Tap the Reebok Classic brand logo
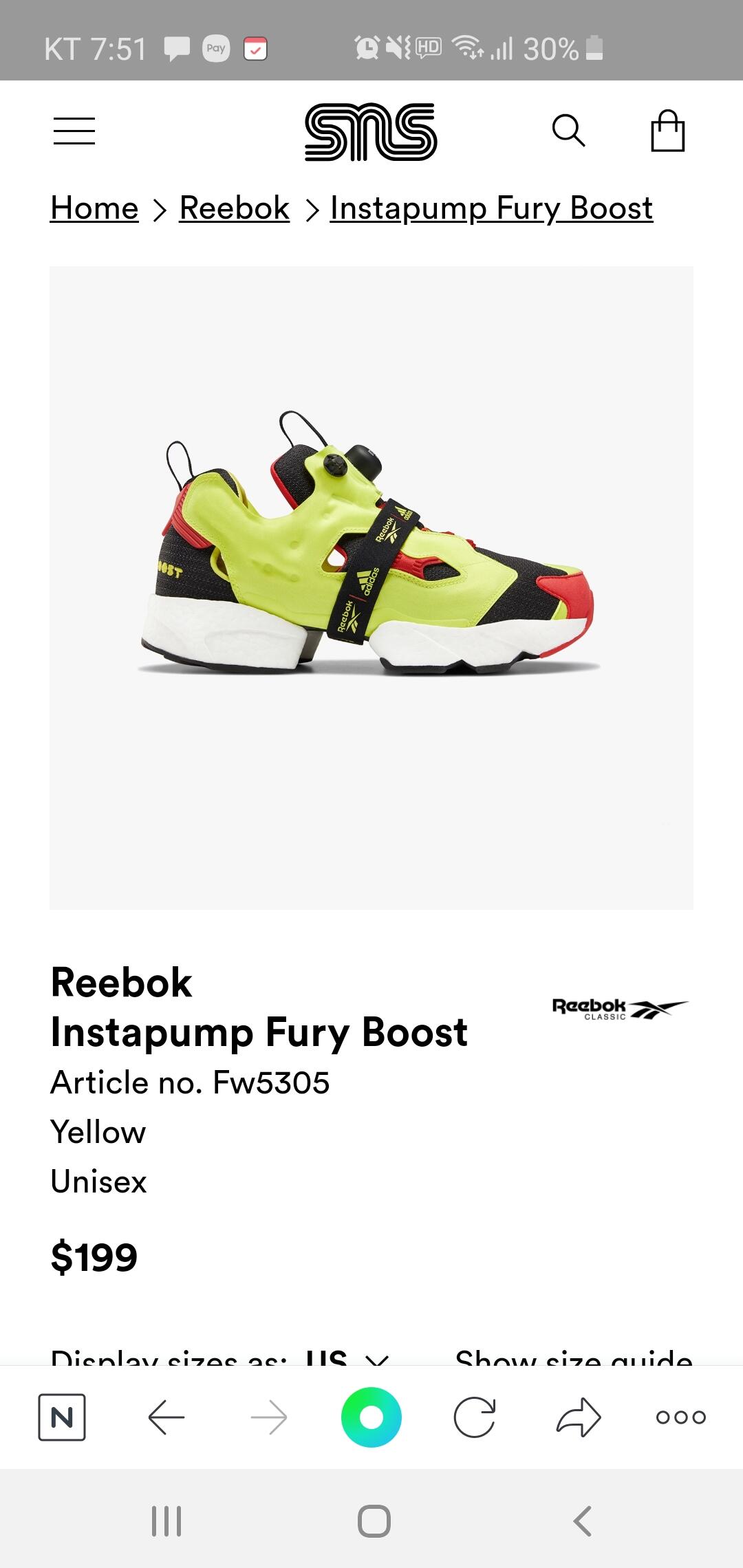 pyautogui.click(x=620, y=1009)
